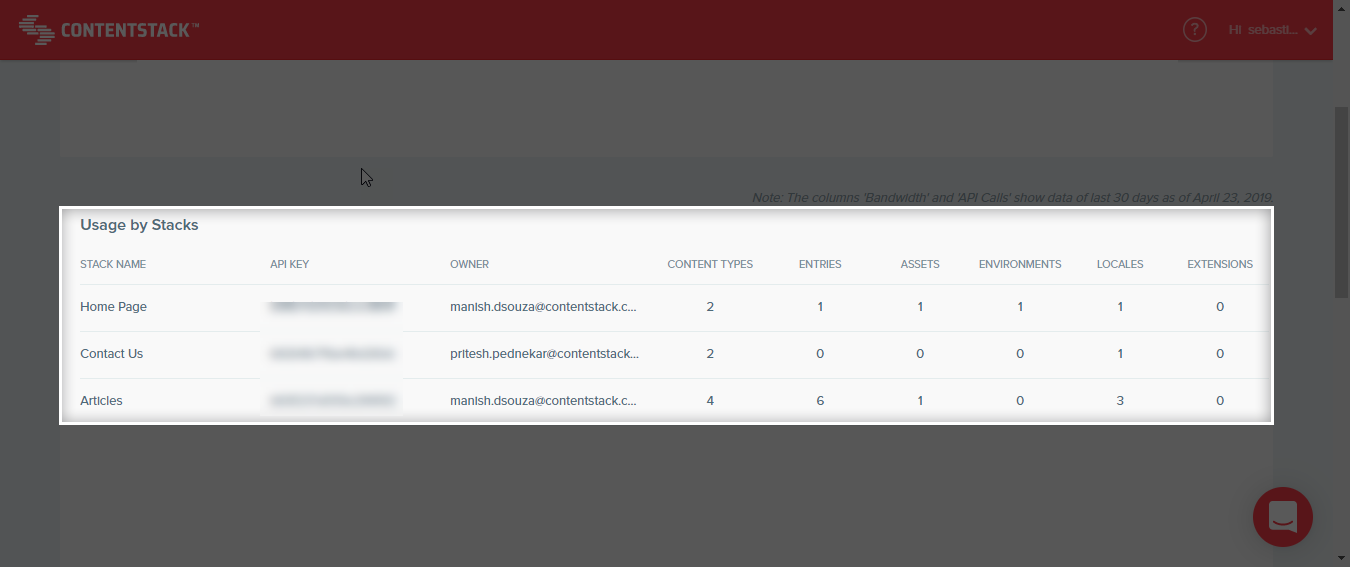The width and height of the screenshot is (1350, 567).
Task: Select pritesh.pednekar owner email
Action: (x=545, y=354)
